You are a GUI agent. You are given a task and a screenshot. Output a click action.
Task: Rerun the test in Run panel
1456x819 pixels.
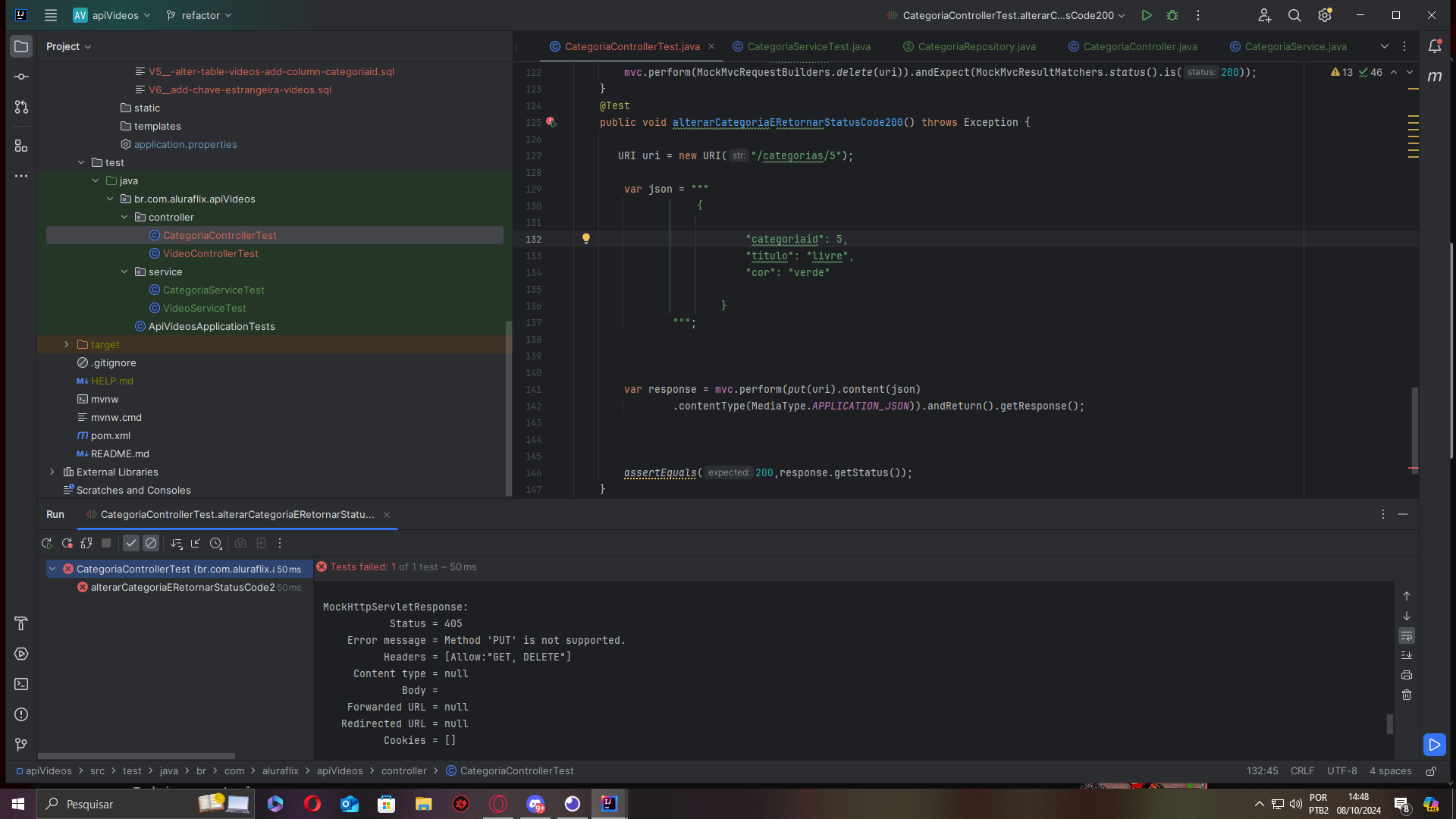(46, 543)
